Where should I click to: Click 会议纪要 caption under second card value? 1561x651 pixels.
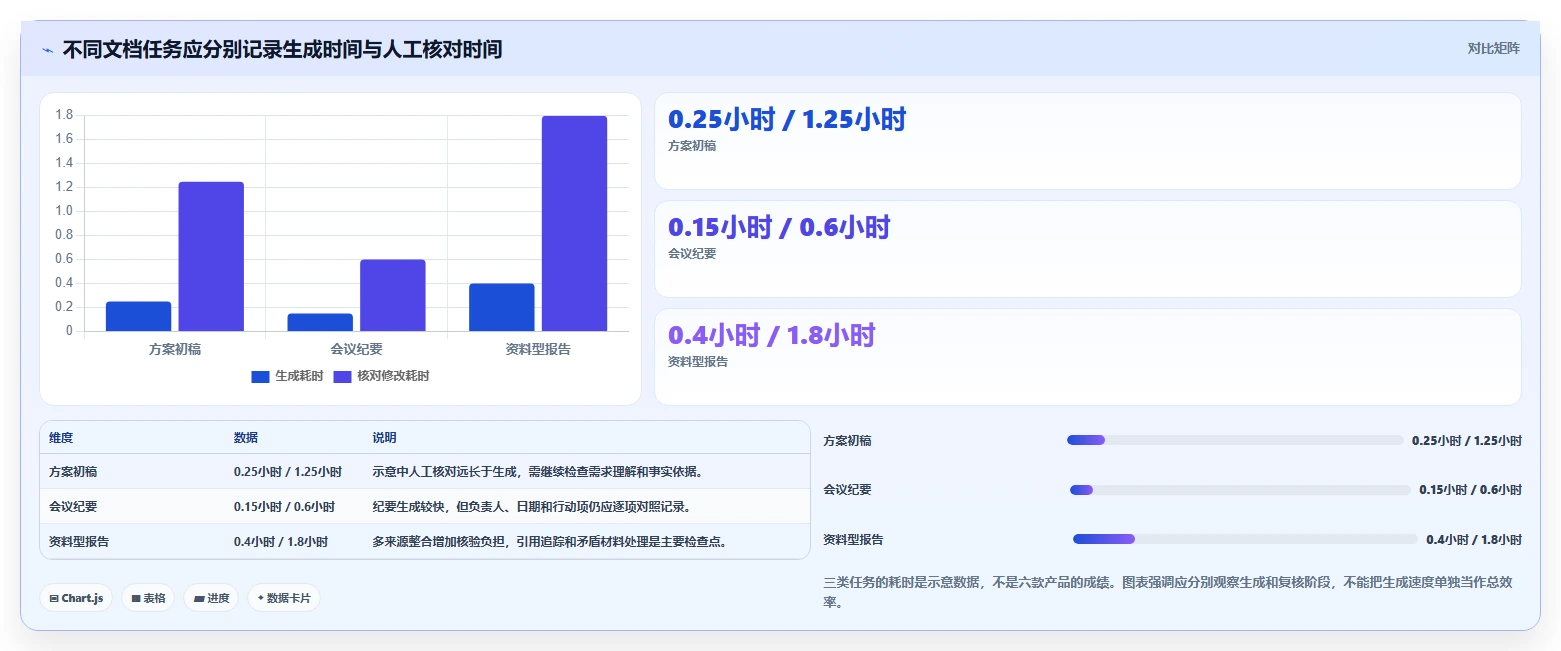click(x=692, y=254)
